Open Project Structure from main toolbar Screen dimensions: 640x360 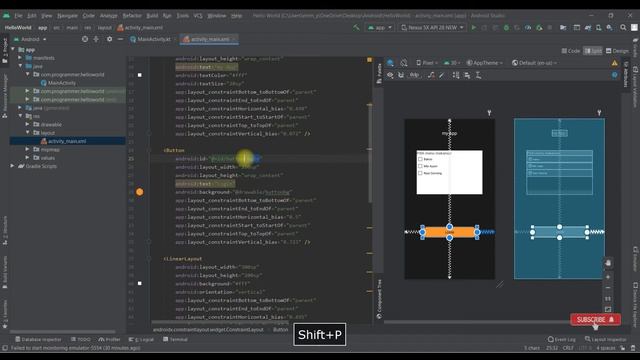563,27
